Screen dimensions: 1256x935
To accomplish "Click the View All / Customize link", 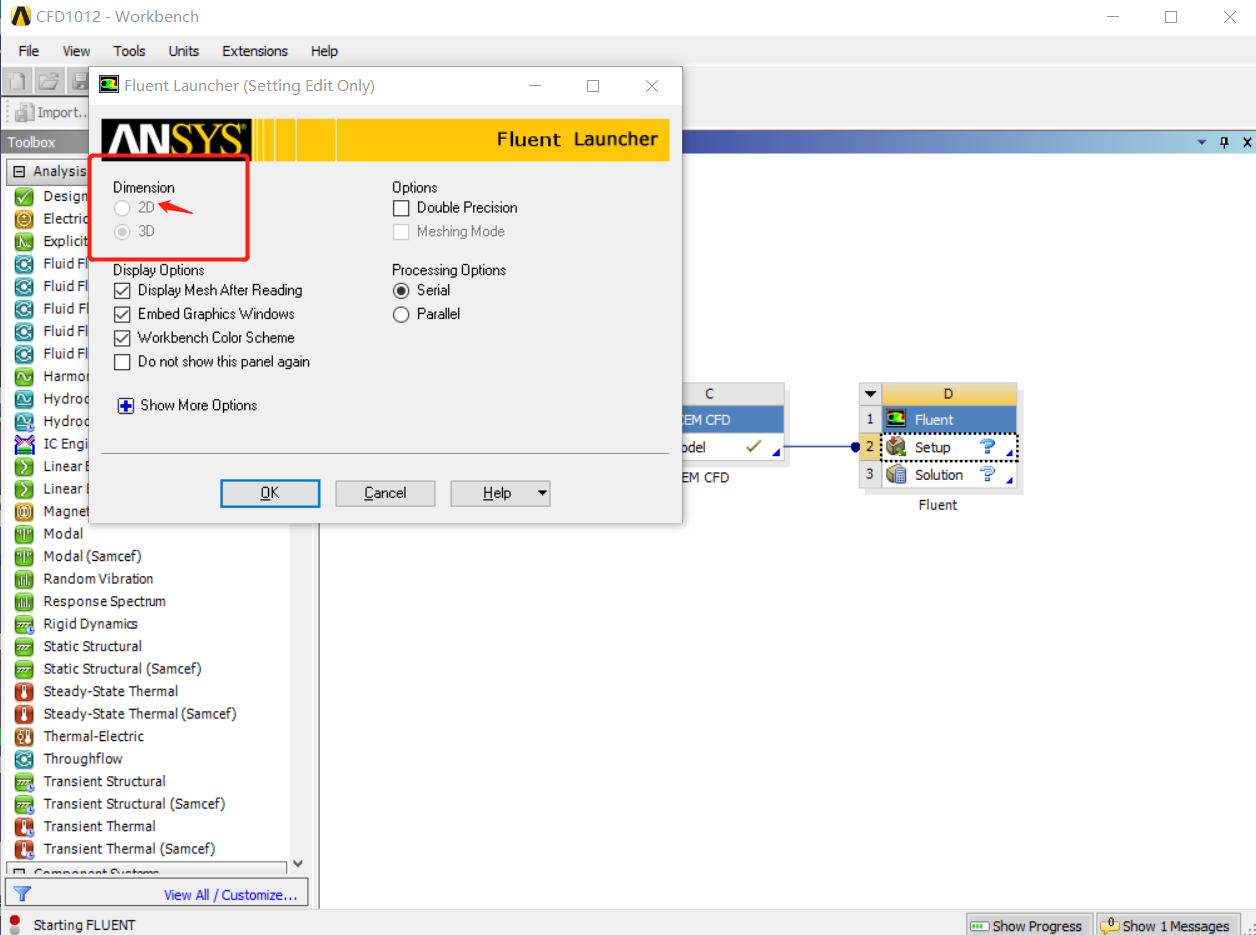I will point(230,895).
